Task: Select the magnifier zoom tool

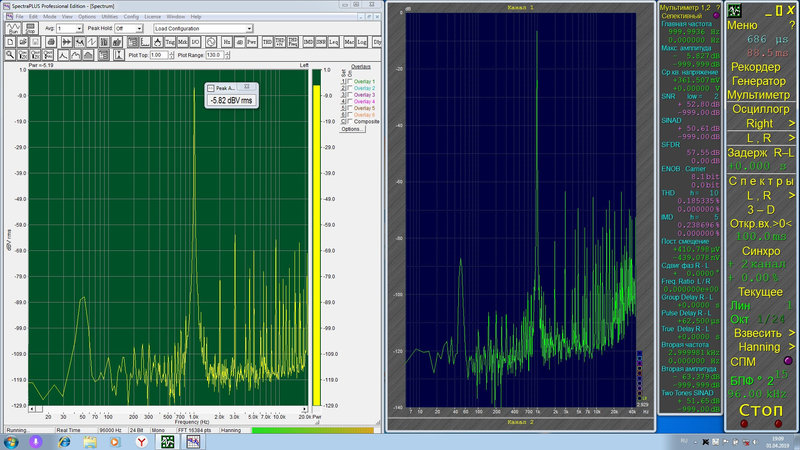Action: tap(10, 55)
